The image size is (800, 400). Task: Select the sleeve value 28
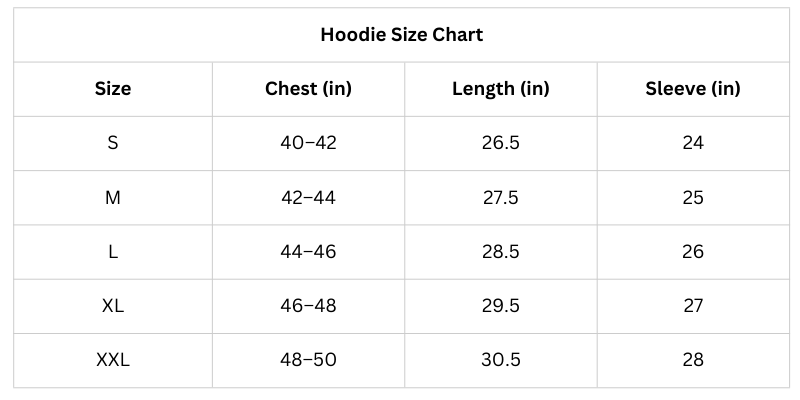point(693,359)
